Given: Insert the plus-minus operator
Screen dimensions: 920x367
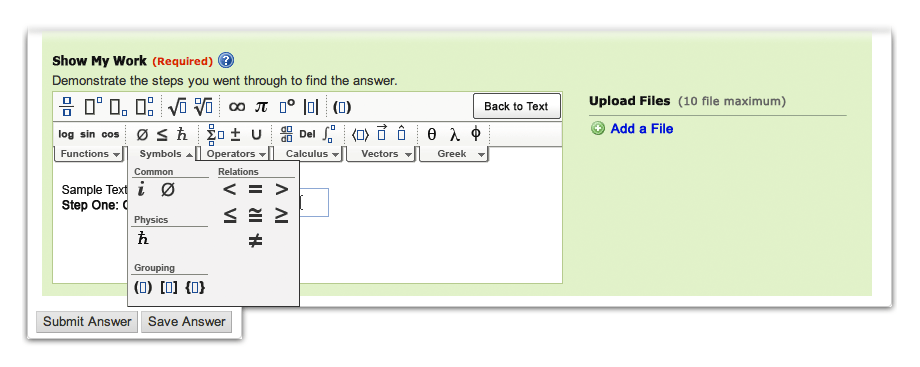Looking at the screenshot, I should [x=235, y=134].
